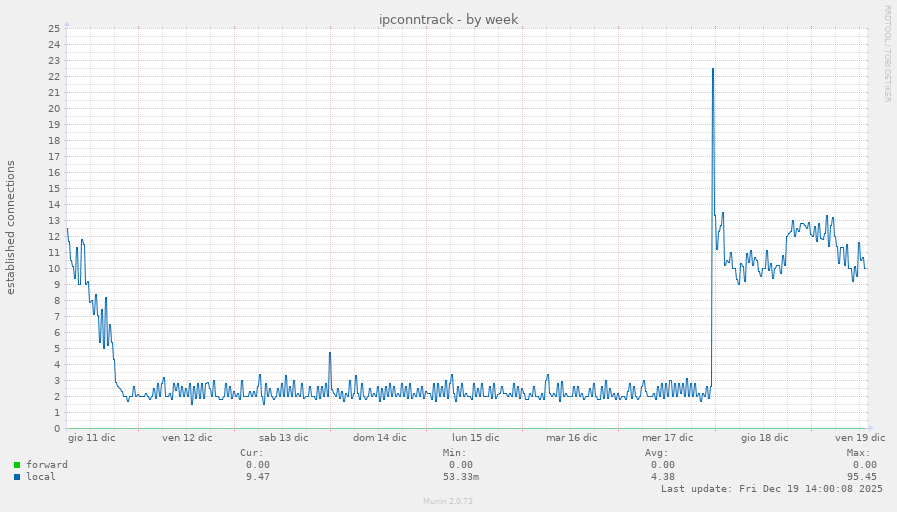Select the local legend label
The height and width of the screenshot is (512, 897).
(41, 477)
